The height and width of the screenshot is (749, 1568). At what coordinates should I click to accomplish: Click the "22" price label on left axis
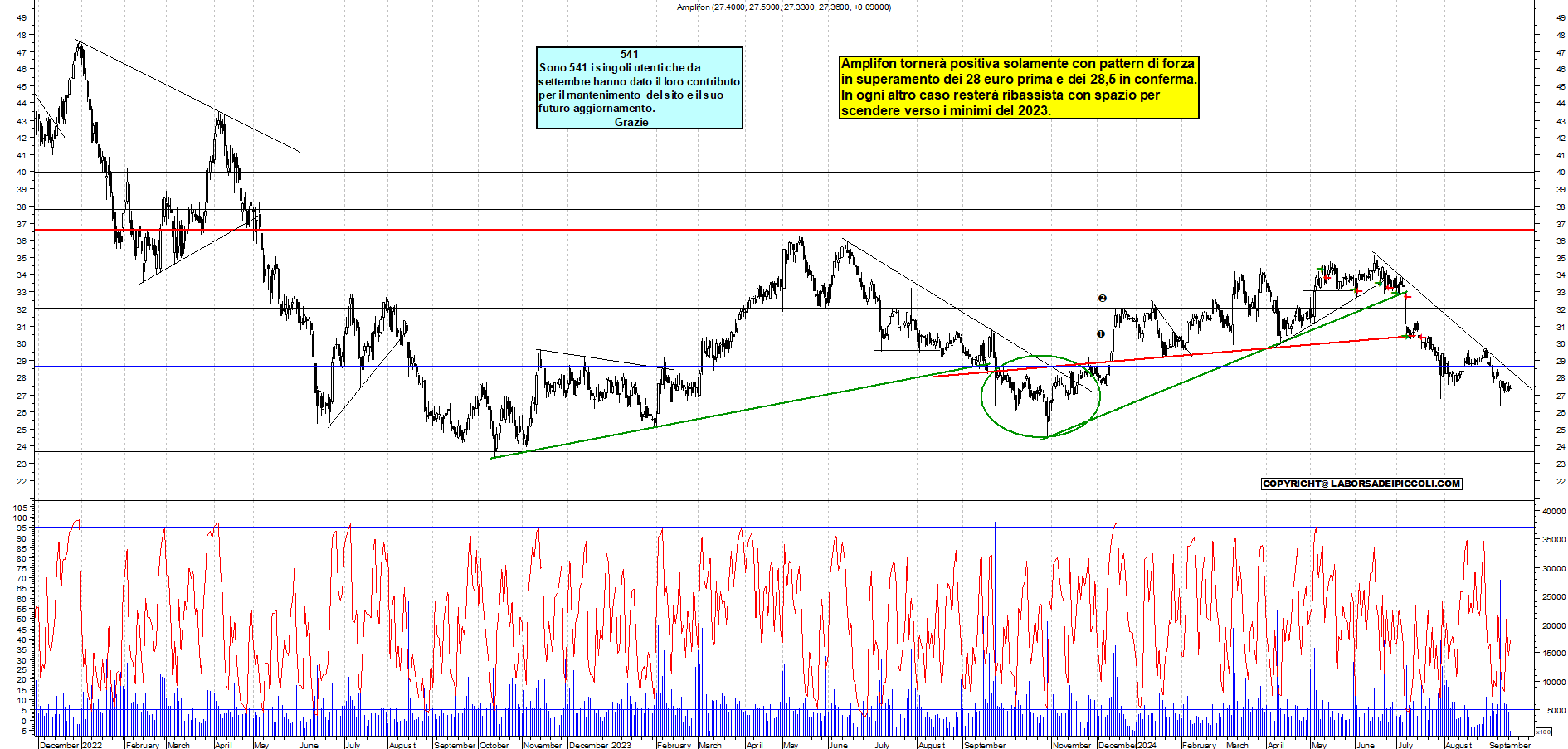pos(21,481)
